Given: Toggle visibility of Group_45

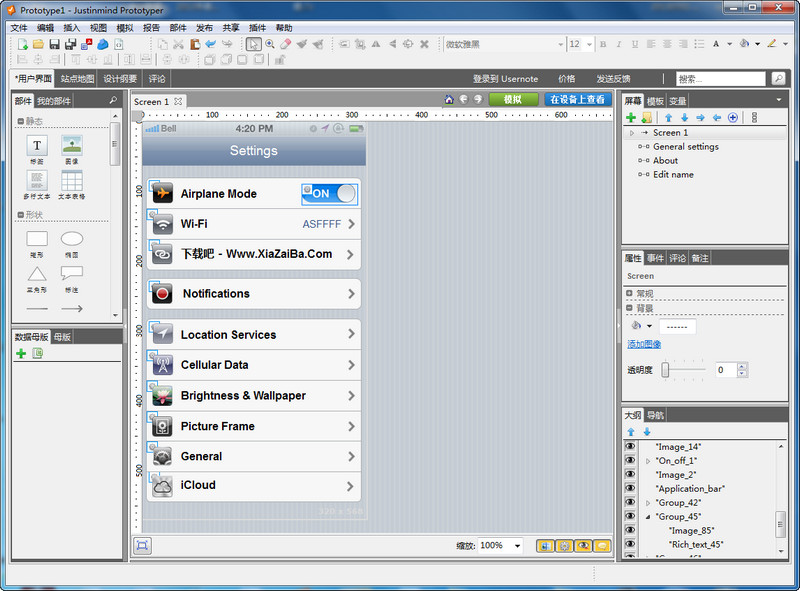Looking at the screenshot, I should [630, 516].
